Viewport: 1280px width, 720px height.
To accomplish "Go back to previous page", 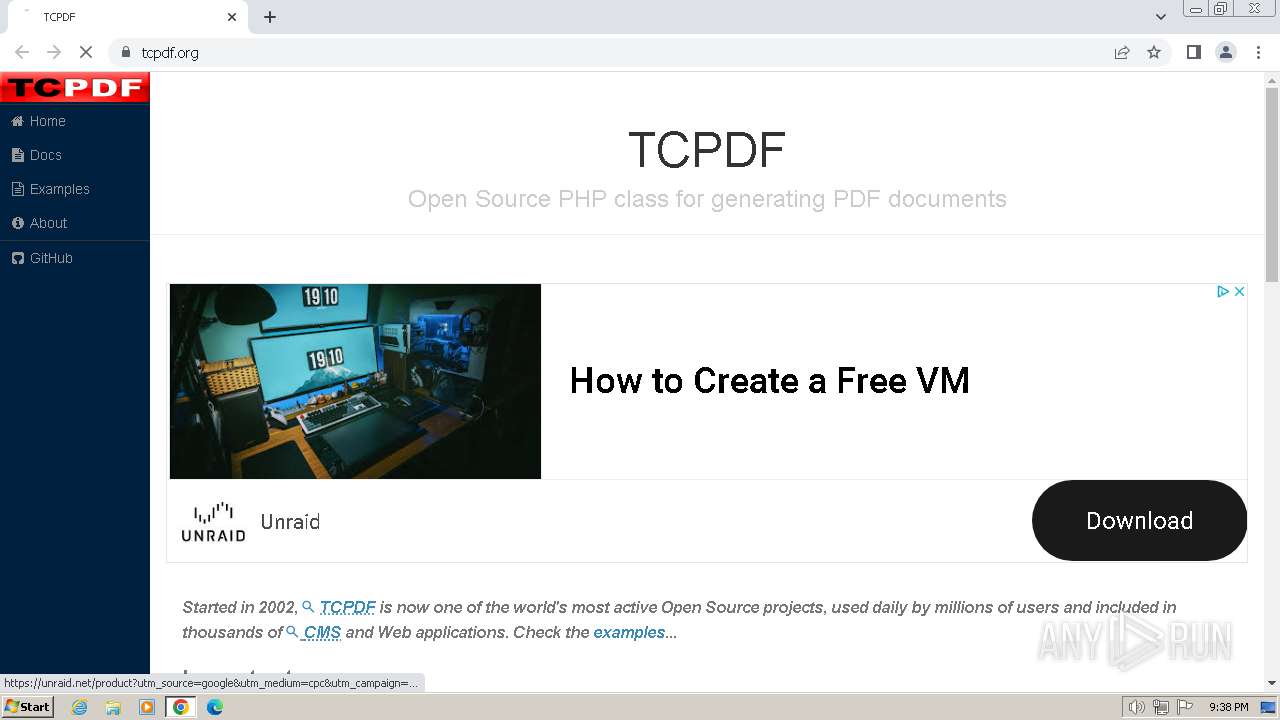I will [x=22, y=52].
